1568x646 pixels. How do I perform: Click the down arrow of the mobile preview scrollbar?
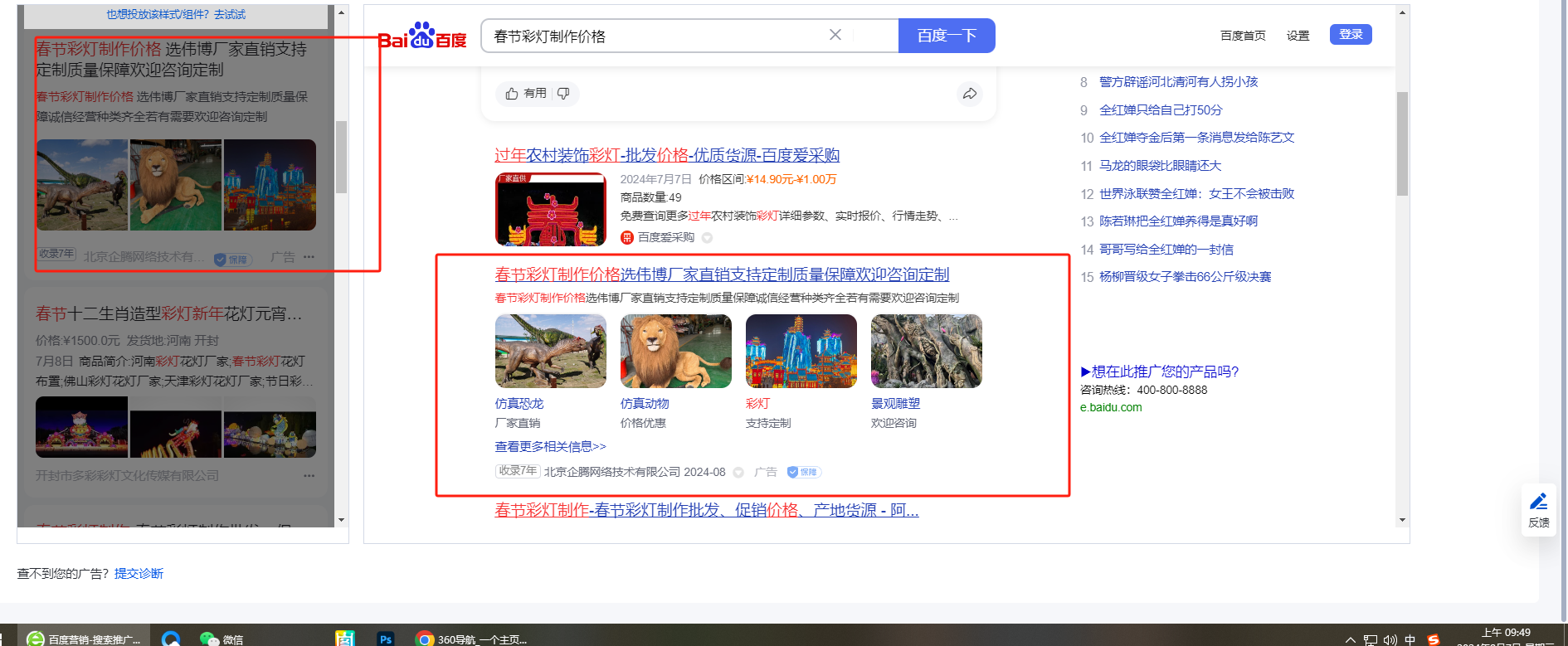341,520
